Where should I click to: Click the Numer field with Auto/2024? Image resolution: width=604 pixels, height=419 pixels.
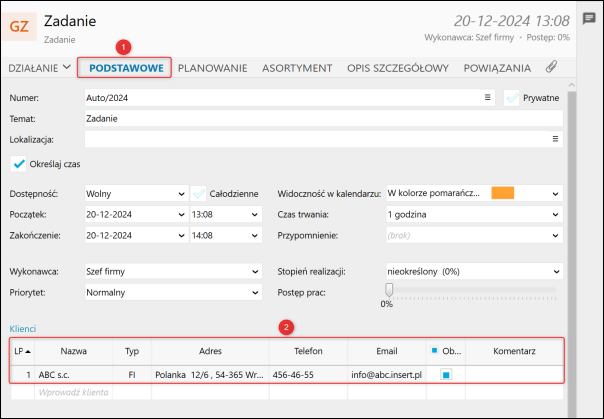coord(290,98)
